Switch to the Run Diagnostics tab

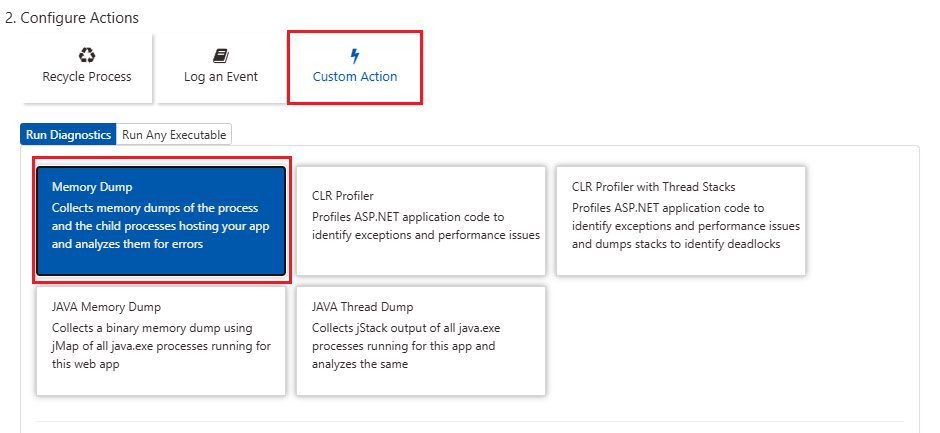point(68,135)
